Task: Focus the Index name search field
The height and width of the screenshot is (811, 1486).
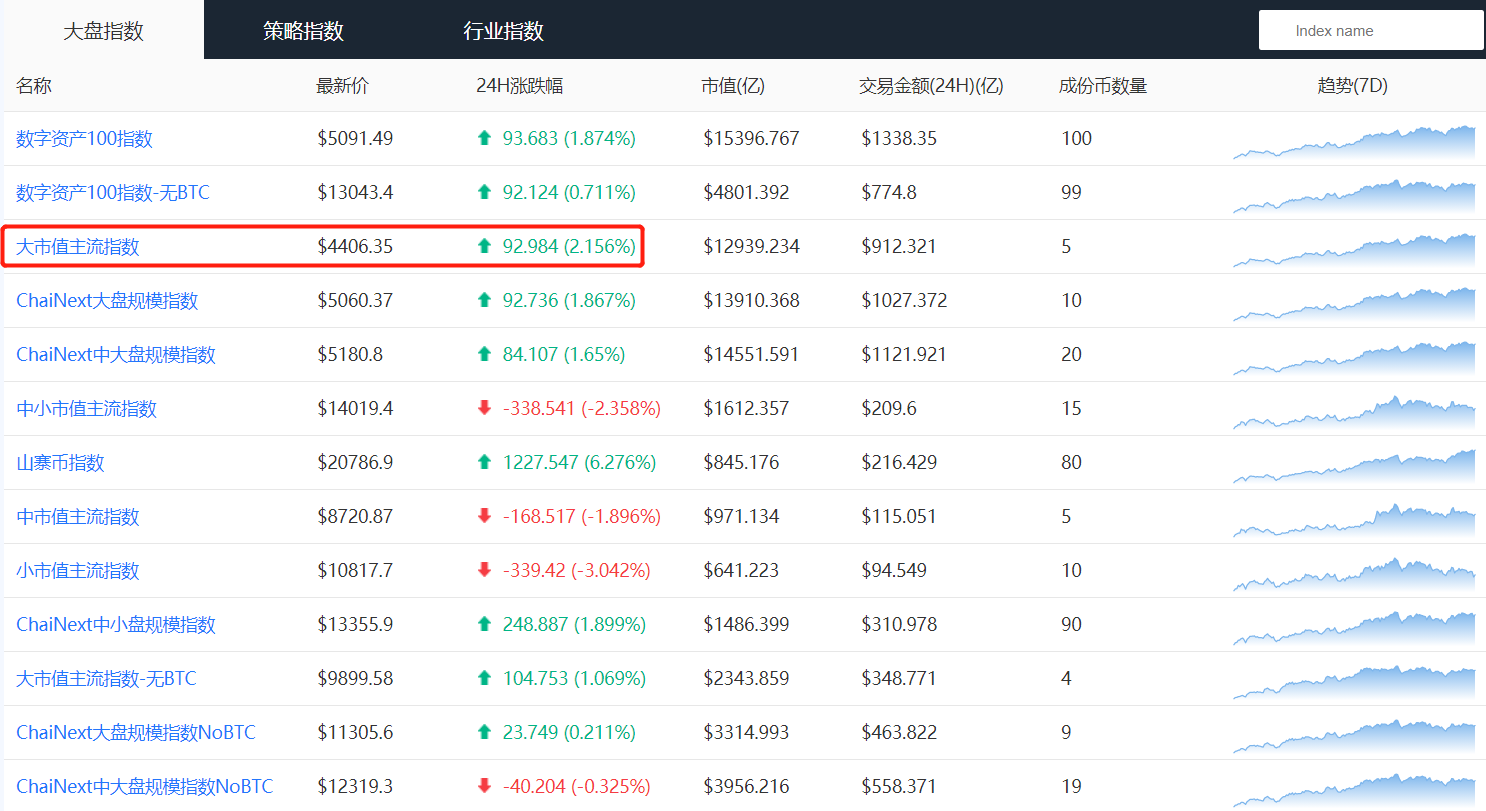Action: 1371,30
